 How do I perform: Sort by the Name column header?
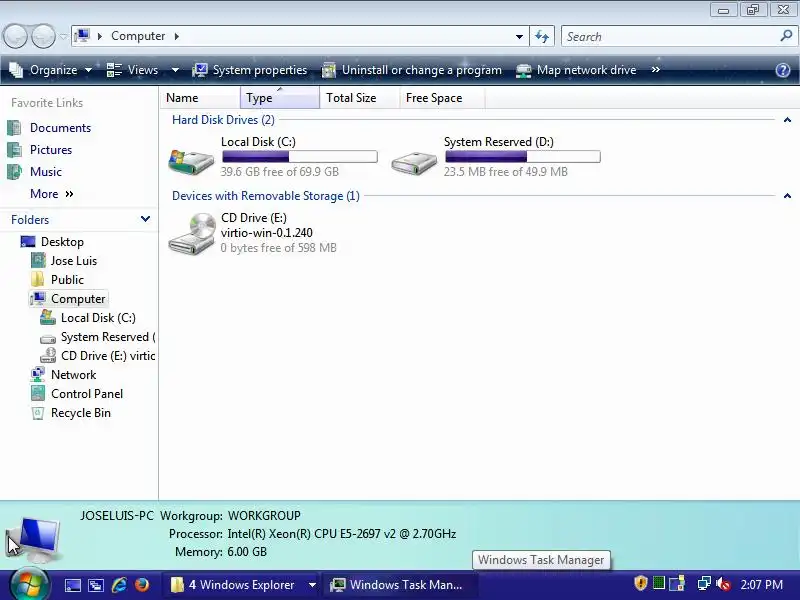pos(200,97)
